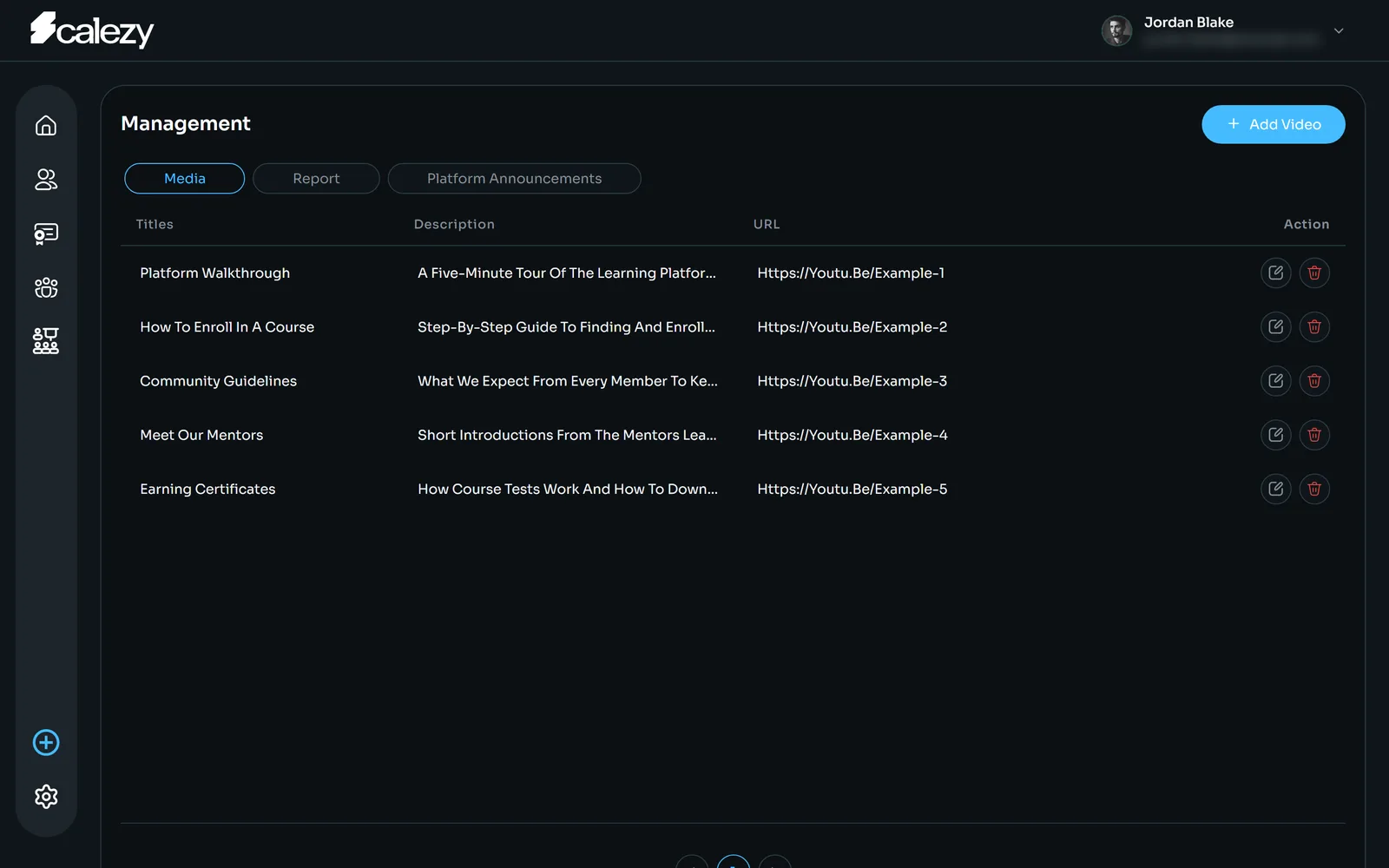Screen dimensions: 1389x868
Task: Open the management/leaderboard icon in sidebar
Action: tap(46, 341)
